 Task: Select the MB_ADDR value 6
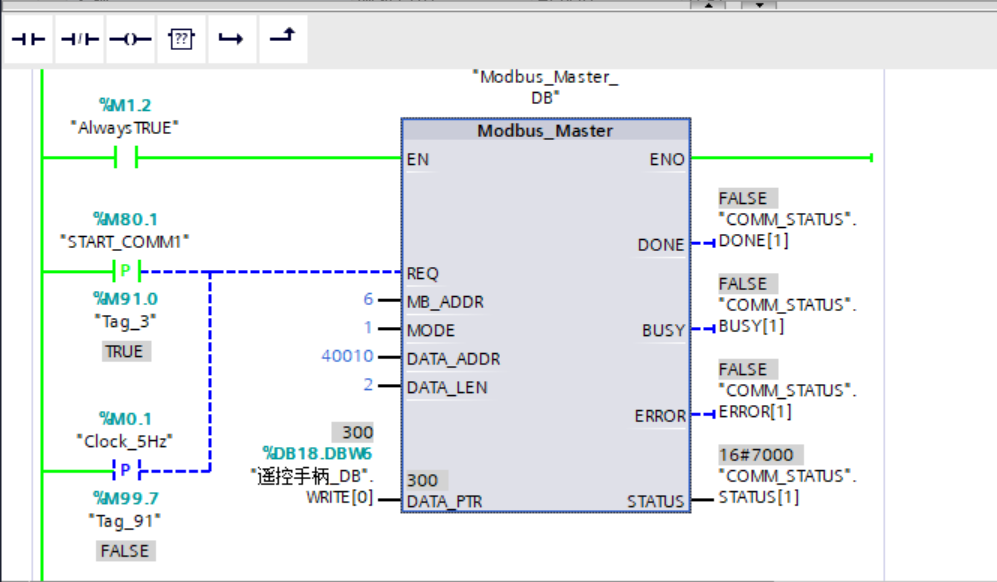pos(368,299)
